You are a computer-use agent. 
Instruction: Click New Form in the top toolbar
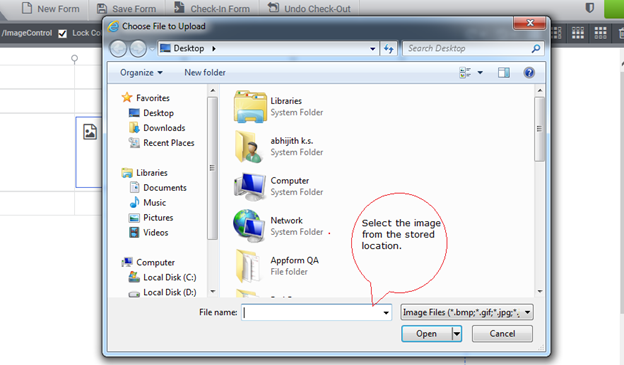click(51, 8)
